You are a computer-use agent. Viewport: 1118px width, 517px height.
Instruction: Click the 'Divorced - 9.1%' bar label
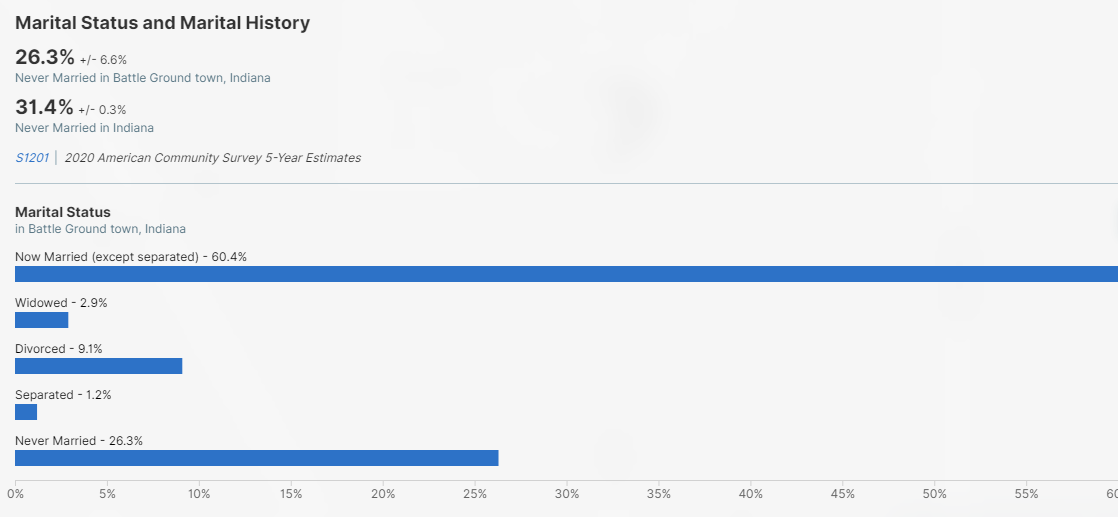coord(59,349)
